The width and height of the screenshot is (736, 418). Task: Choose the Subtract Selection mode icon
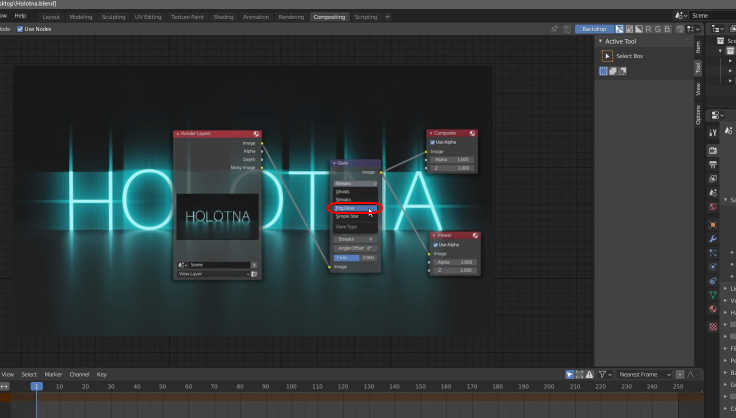click(622, 71)
